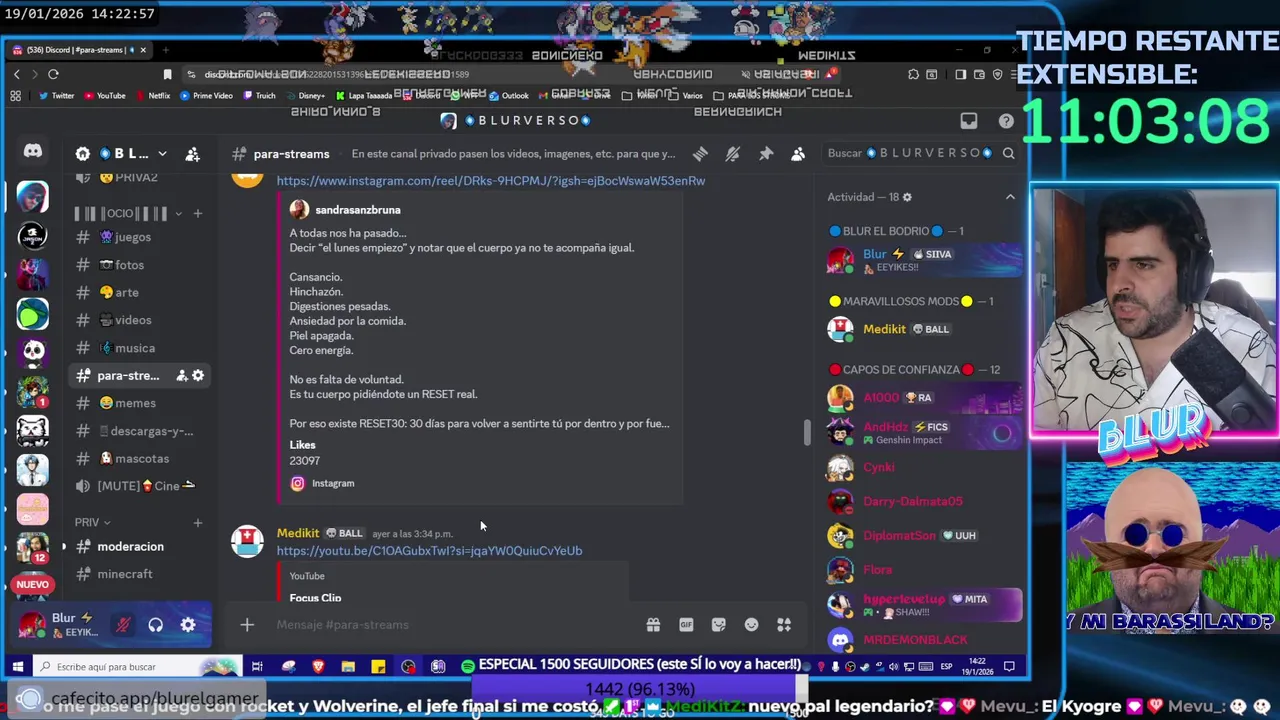Open the Prime Video bookmark
Image resolution: width=1280 pixels, height=720 pixels.
pyautogui.click(x=206, y=96)
